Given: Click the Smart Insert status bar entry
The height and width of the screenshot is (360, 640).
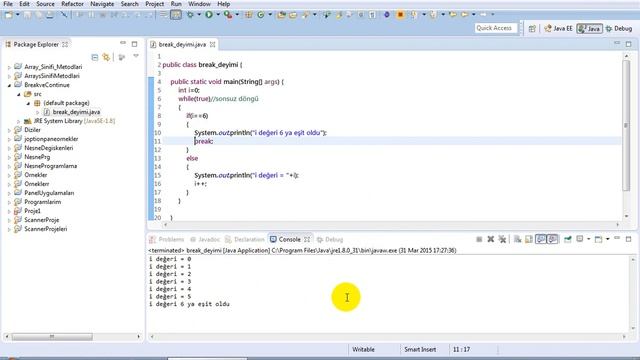Looking at the screenshot, I should click(x=420, y=349).
